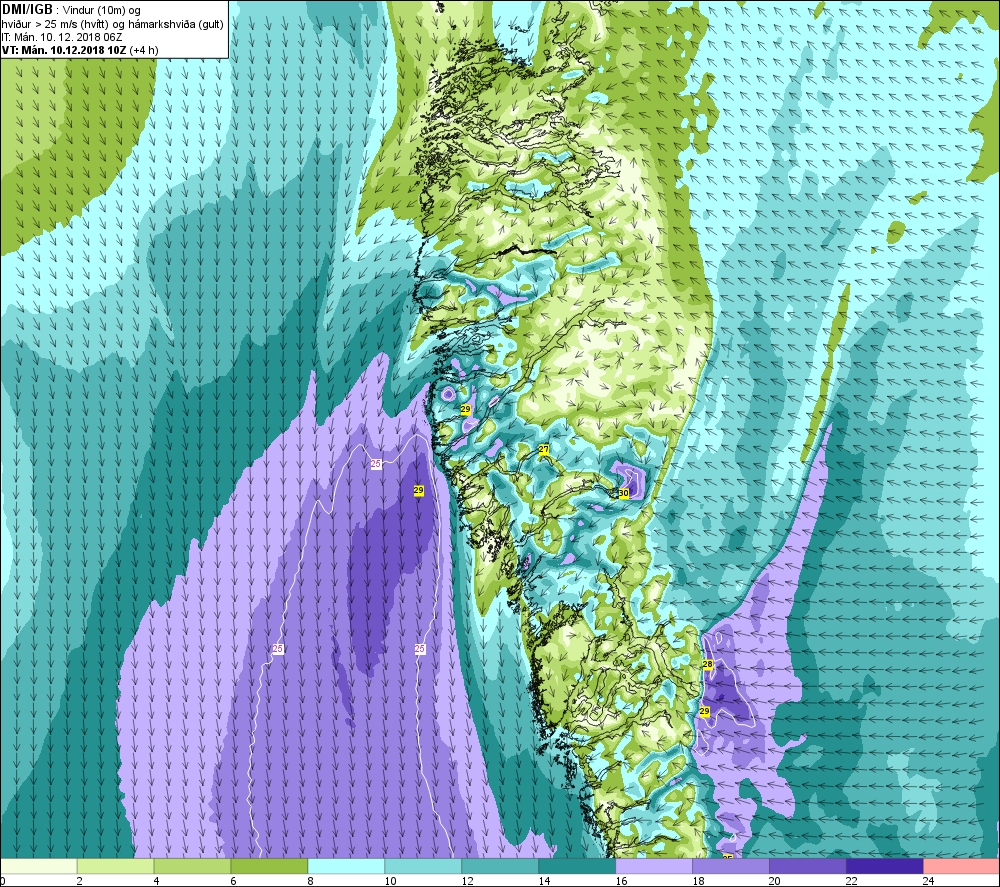
Task: Select the pale cream 0–2 m/s legend swatch
Action: 39,866
